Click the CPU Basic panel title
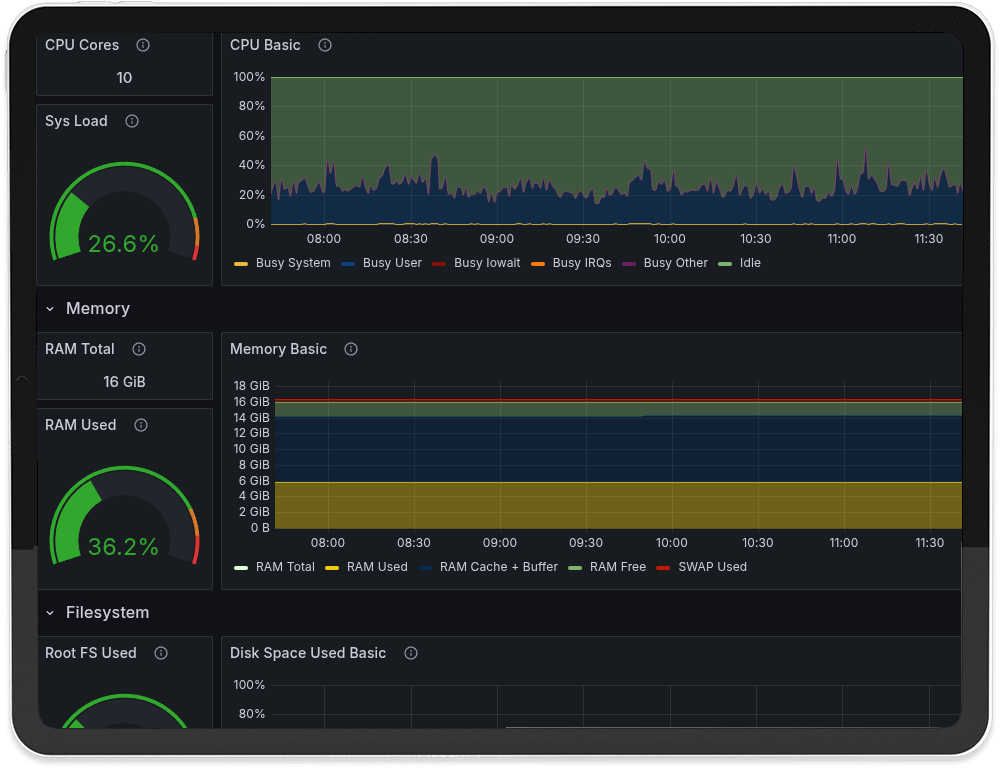Screen dimensions: 1000x770 [265, 45]
